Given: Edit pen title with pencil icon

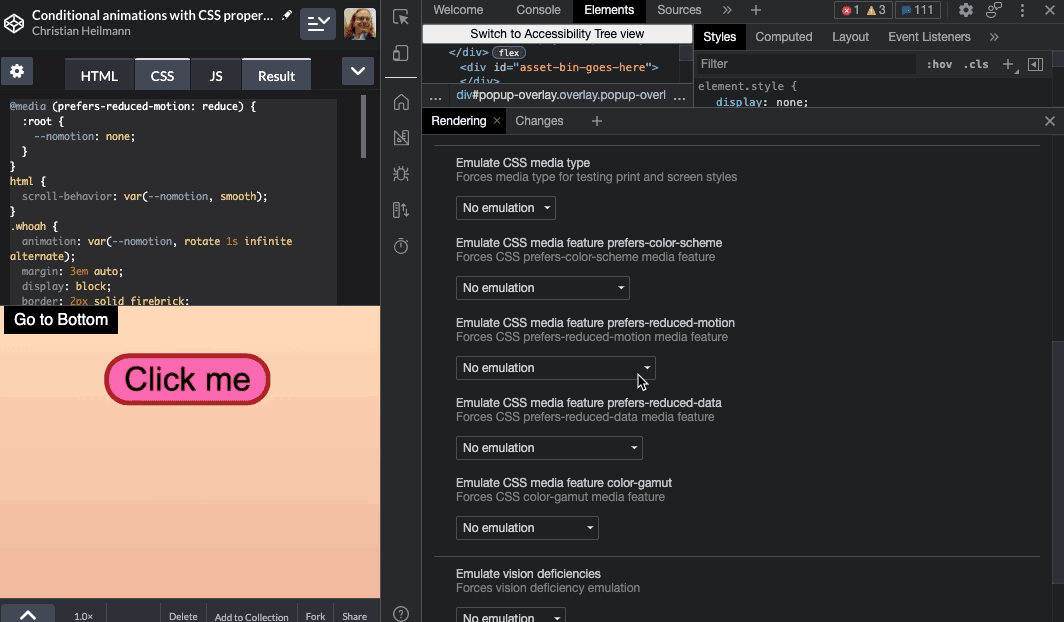Looking at the screenshot, I should click(x=287, y=15).
